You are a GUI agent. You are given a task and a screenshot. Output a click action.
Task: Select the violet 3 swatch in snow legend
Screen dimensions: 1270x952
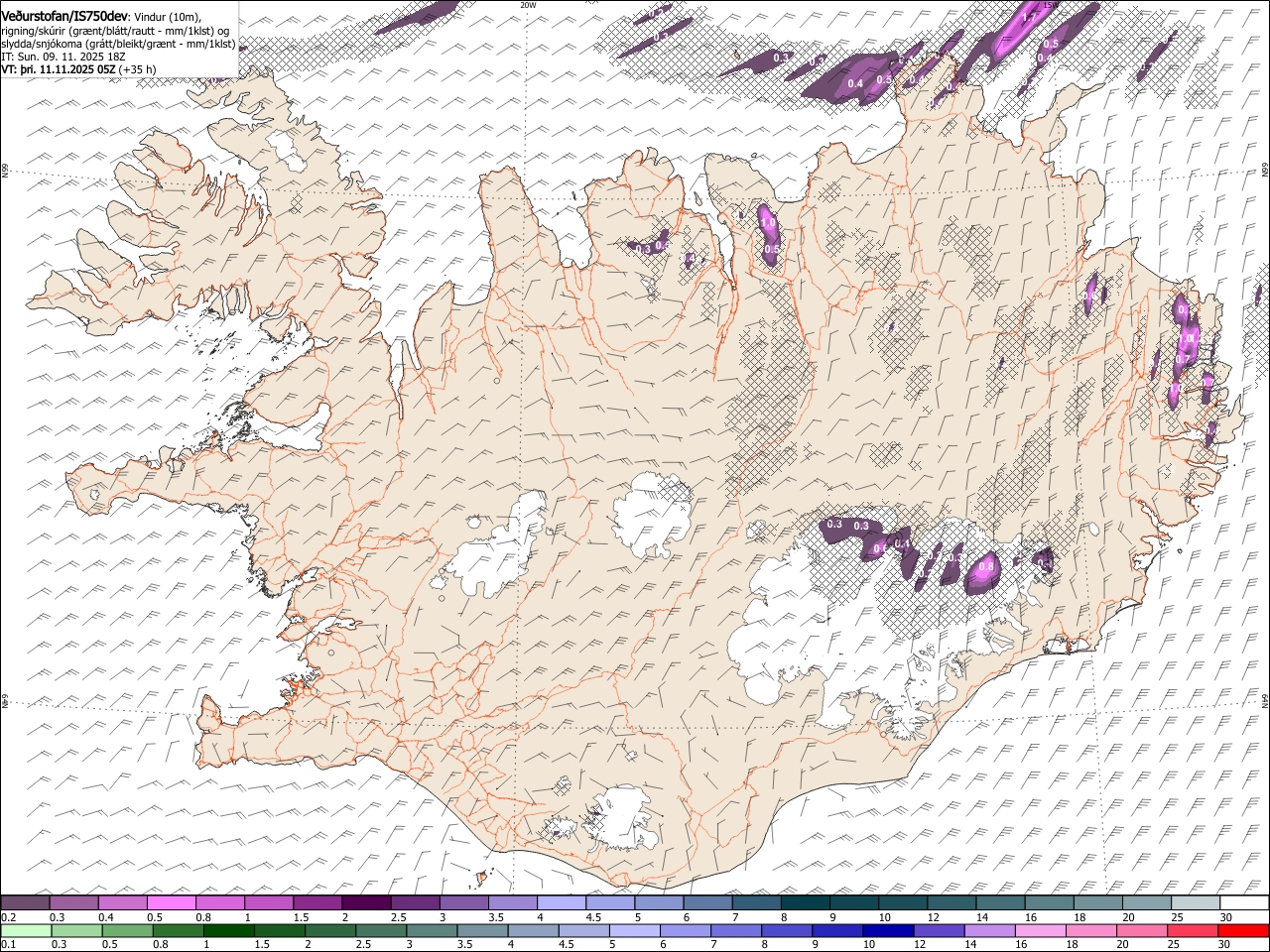pos(463,903)
